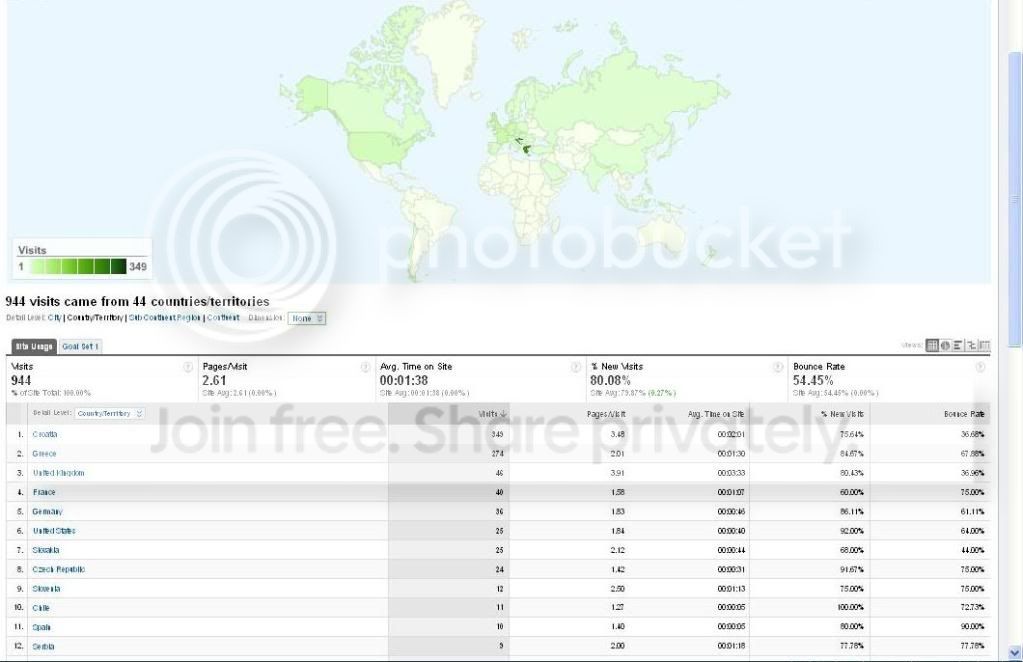Open the Greece country link
1023x662 pixels.
(x=44, y=453)
